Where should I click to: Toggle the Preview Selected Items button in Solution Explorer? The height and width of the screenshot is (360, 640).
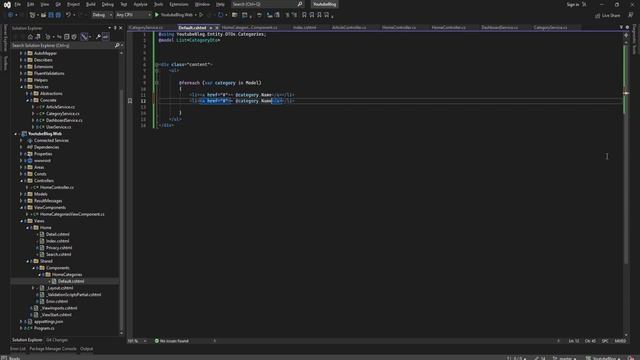tap(106, 37)
